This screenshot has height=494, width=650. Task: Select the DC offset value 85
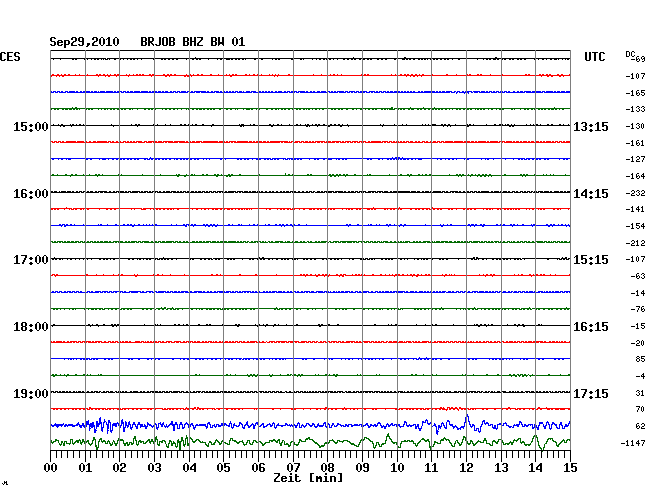point(640,359)
